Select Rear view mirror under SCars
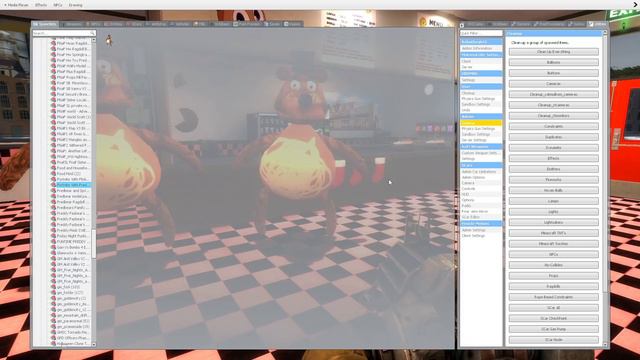 481,211
